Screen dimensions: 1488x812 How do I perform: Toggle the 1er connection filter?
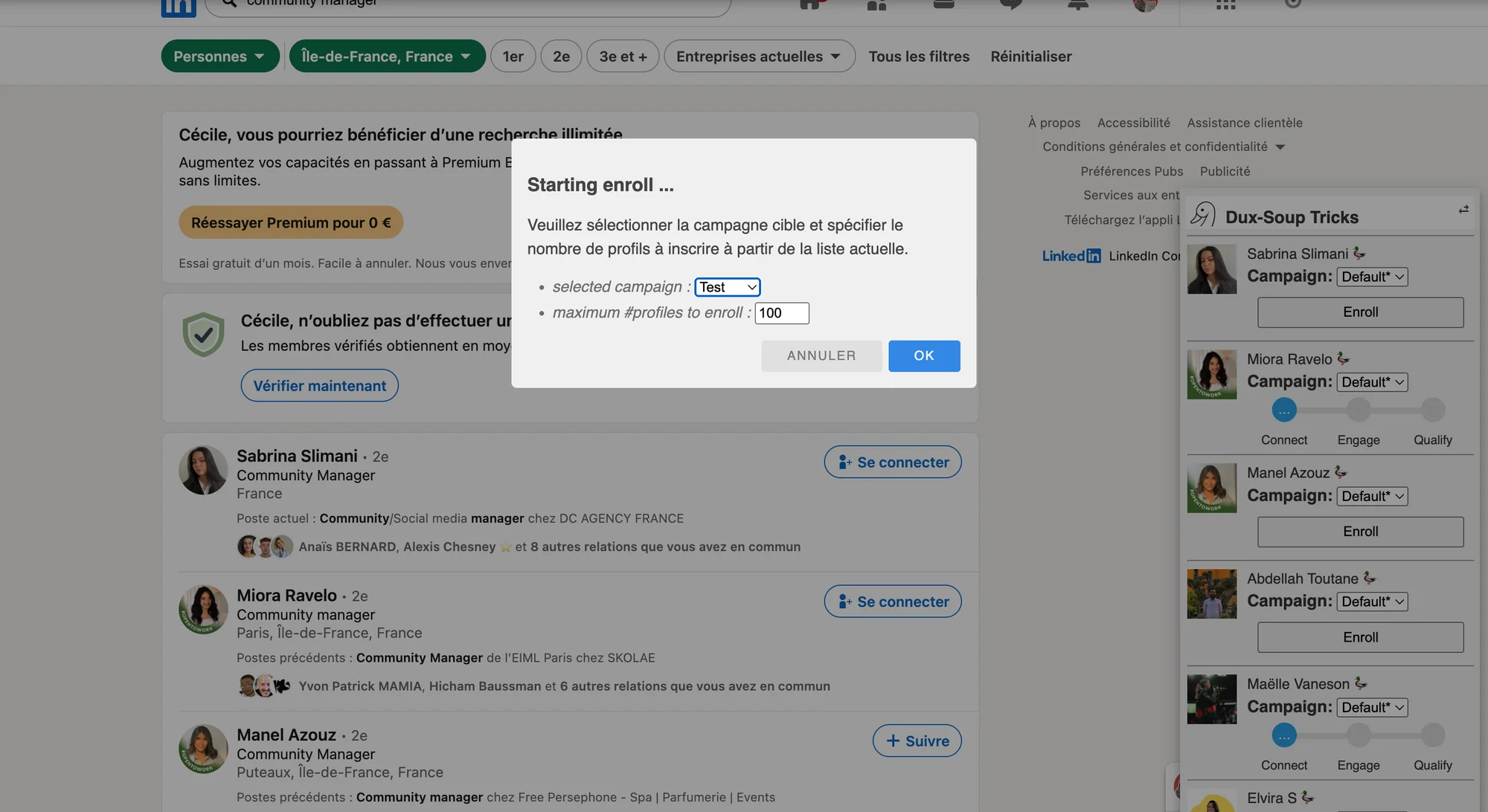(x=513, y=57)
